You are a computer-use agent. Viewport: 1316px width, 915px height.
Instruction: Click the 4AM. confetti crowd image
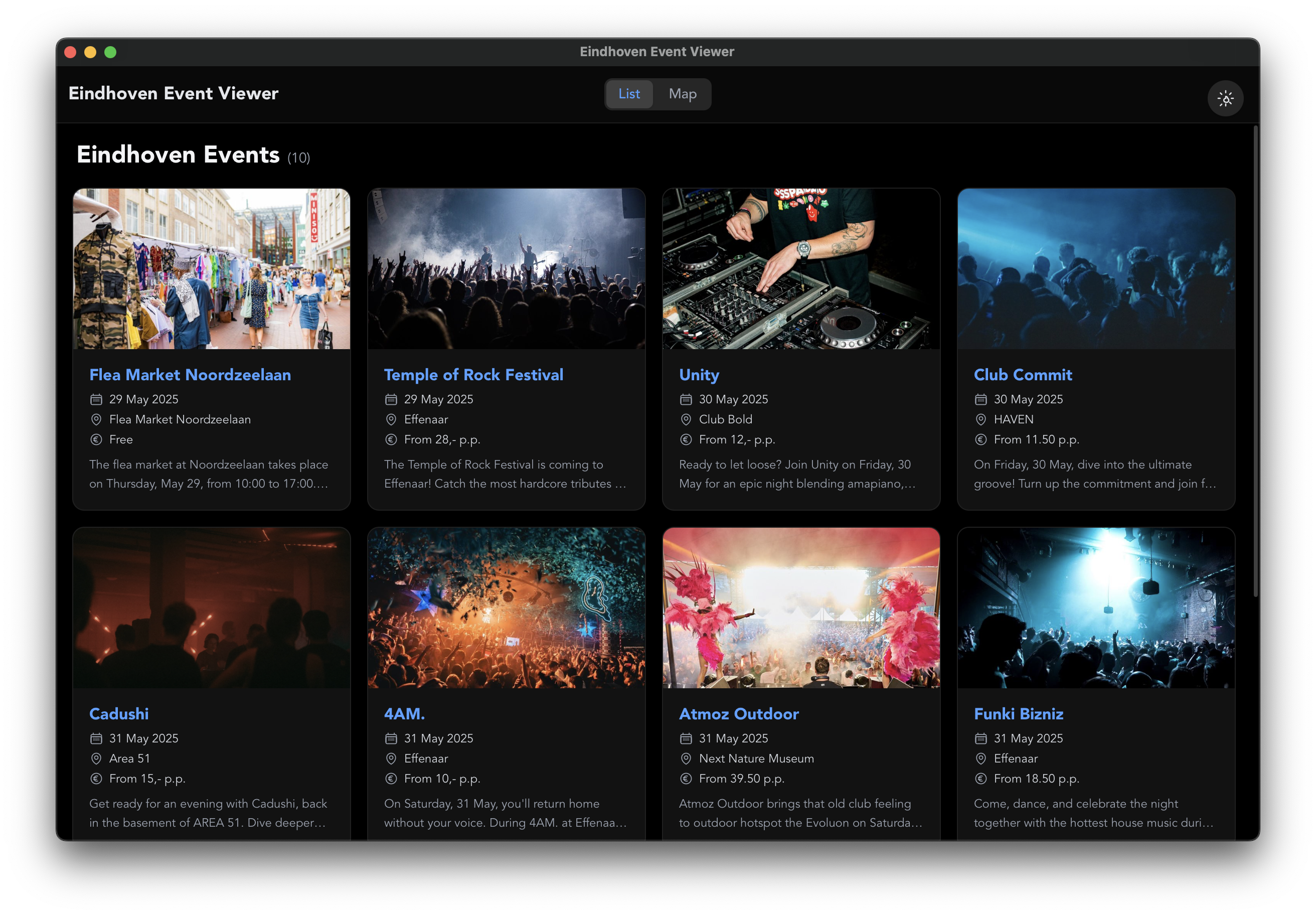(506, 607)
